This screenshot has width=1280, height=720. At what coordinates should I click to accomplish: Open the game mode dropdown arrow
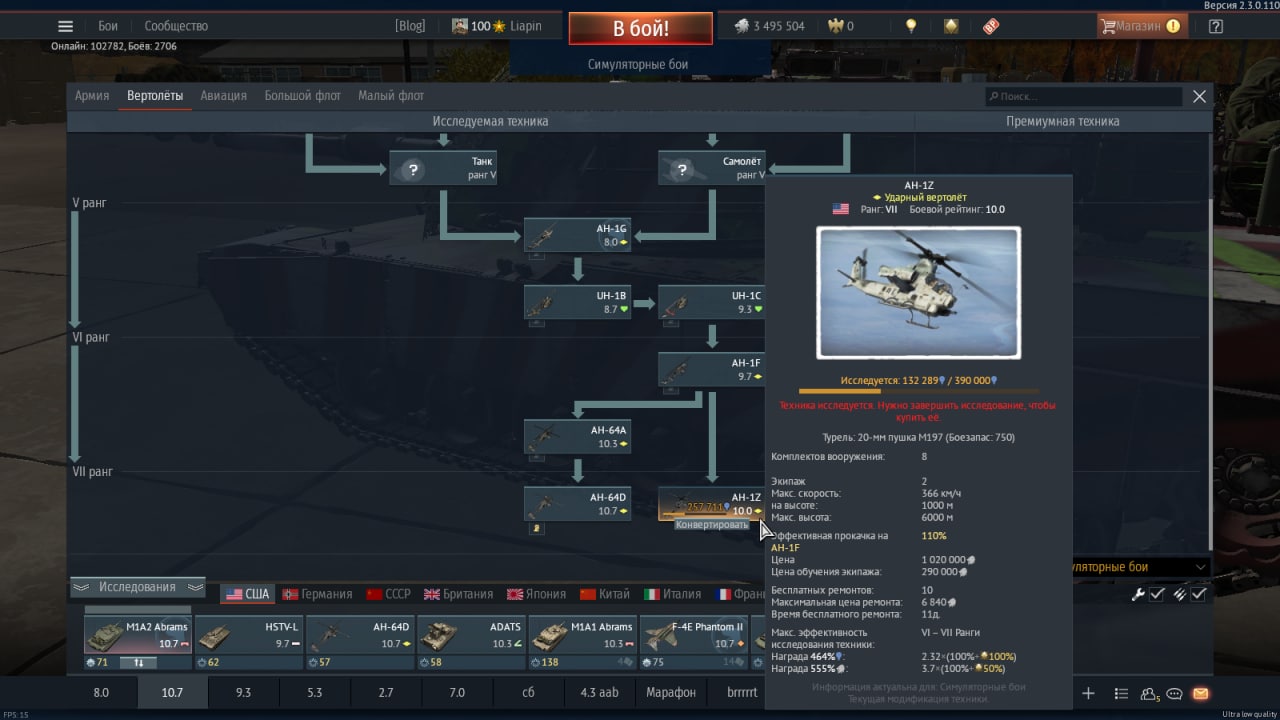1199,567
